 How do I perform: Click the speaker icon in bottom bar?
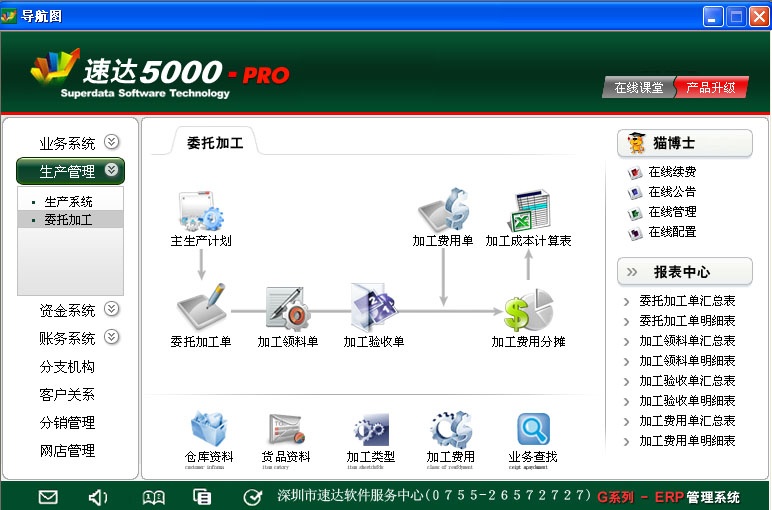[x=98, y=497]
